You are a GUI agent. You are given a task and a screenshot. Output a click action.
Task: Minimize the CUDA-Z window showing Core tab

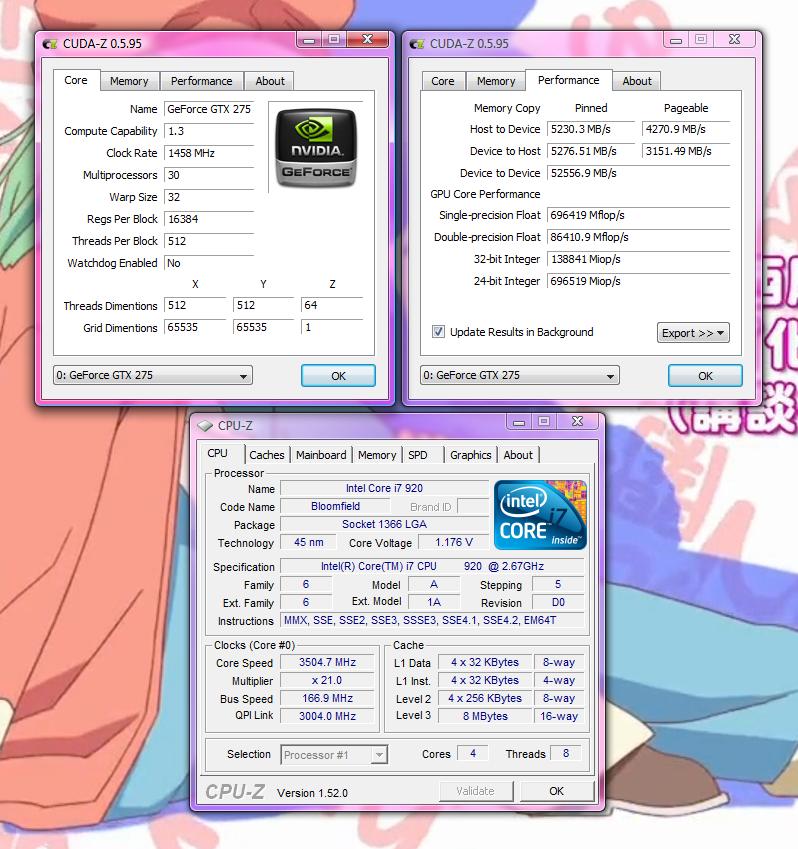click(309, 40)
